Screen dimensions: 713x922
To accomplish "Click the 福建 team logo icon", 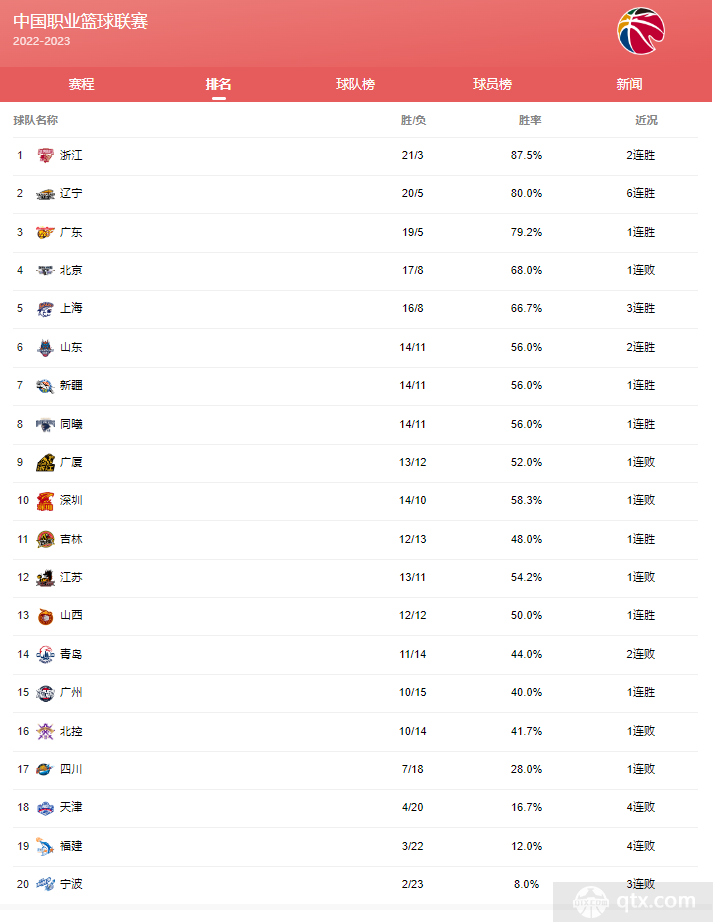I will pos(45,847).
